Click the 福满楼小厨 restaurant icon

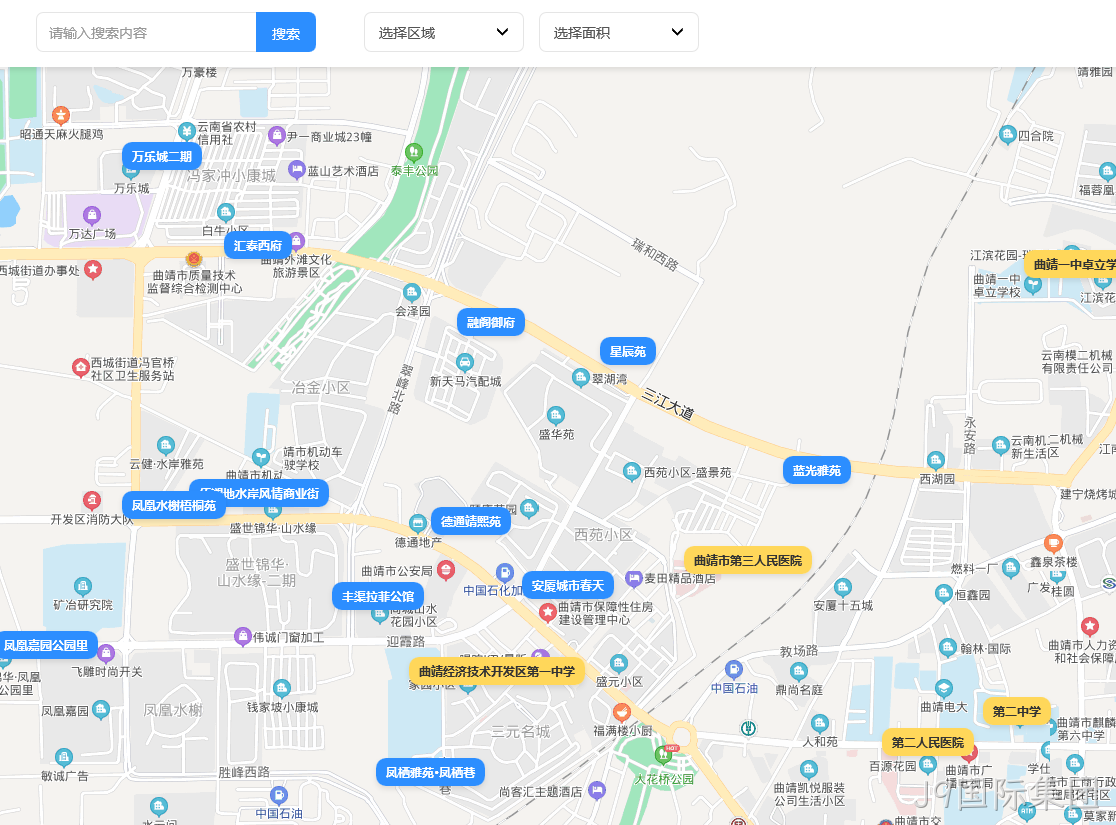coord(621,713)
